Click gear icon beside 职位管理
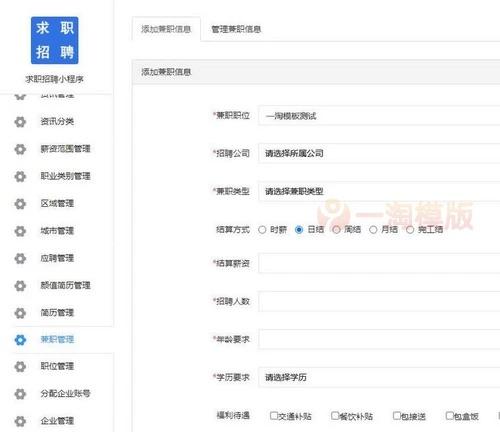The image size is (500, 432). tap(20, 366)
